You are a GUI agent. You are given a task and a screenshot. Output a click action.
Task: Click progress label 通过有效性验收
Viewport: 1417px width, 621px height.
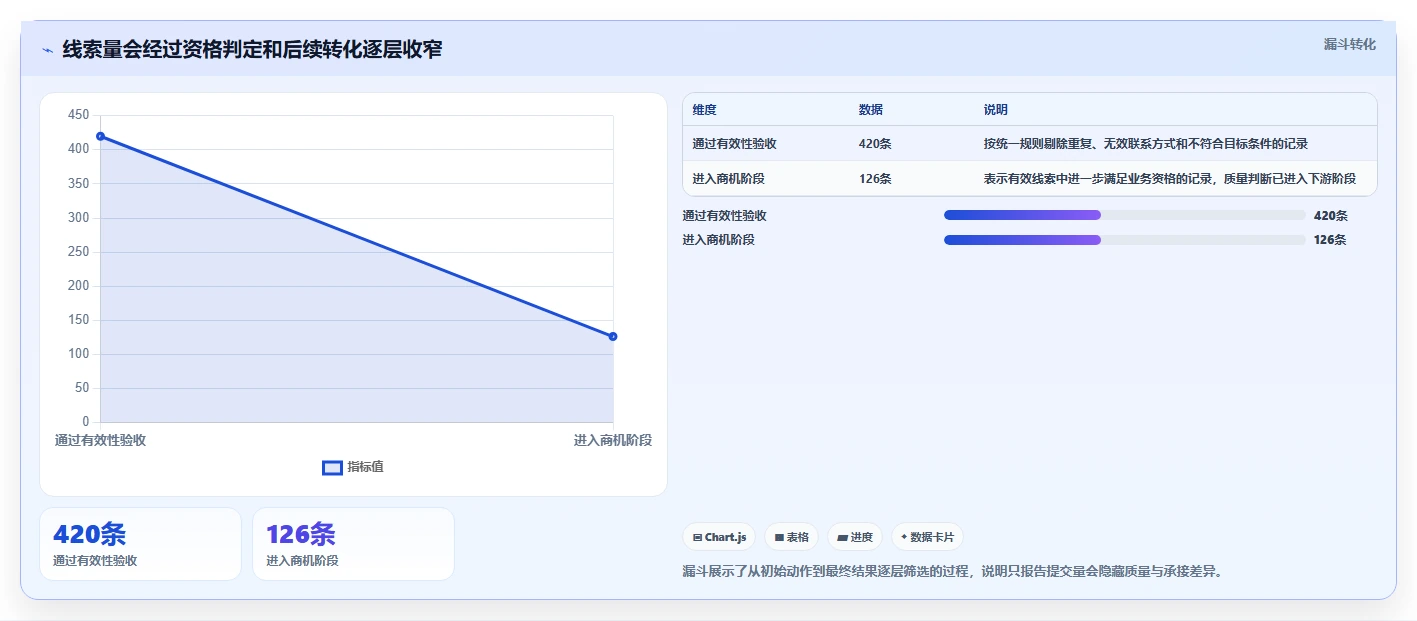[x=725, y=215]
